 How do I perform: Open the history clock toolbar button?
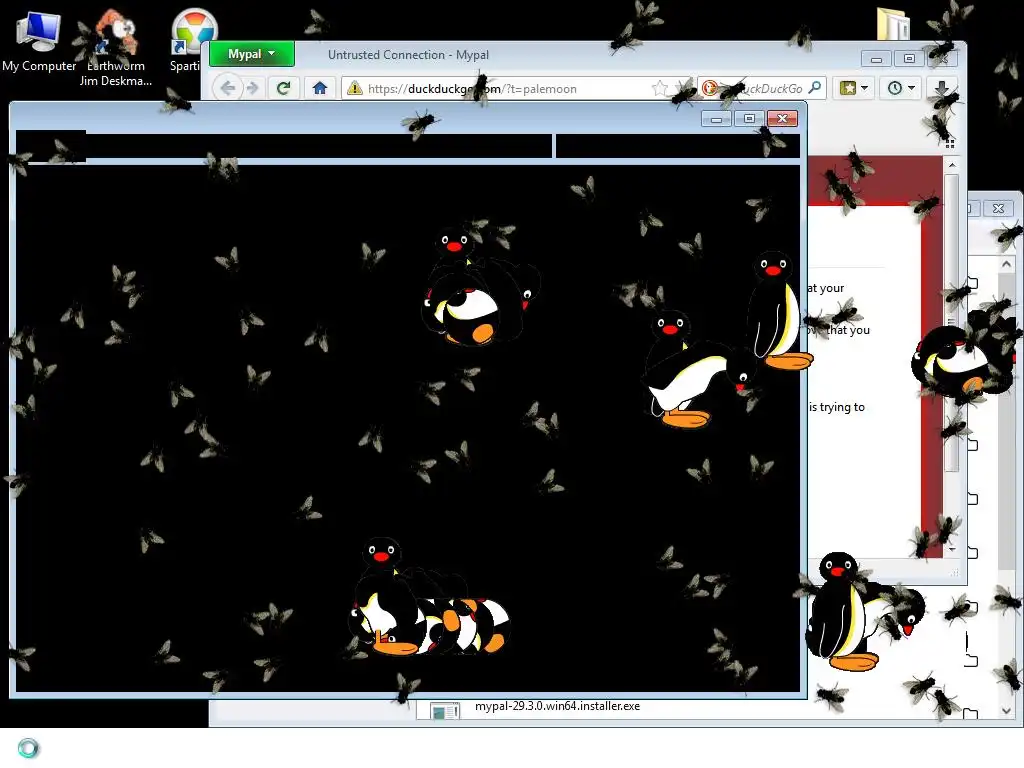pos(895,88)
